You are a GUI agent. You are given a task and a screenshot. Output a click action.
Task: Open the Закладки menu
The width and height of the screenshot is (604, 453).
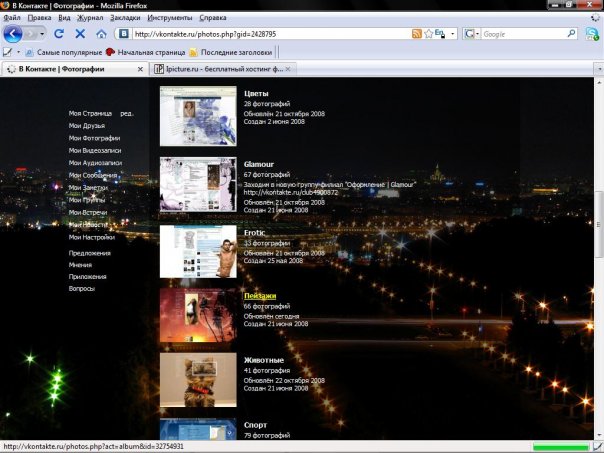(125, 18)
